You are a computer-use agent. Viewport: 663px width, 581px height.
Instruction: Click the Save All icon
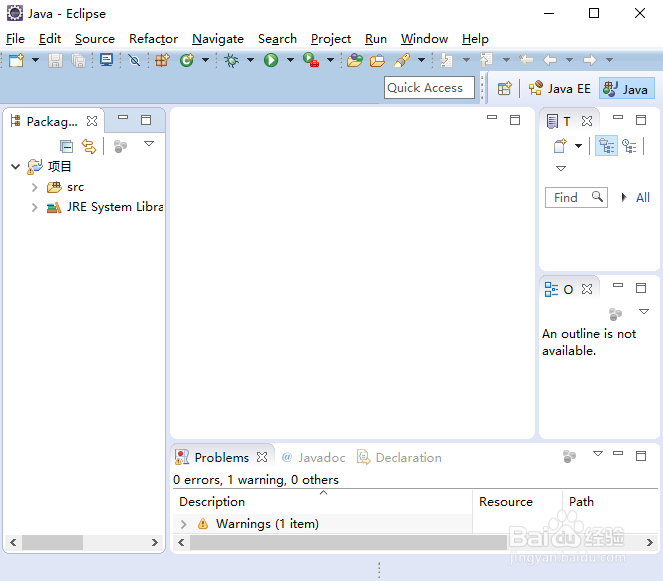point(78,60)
